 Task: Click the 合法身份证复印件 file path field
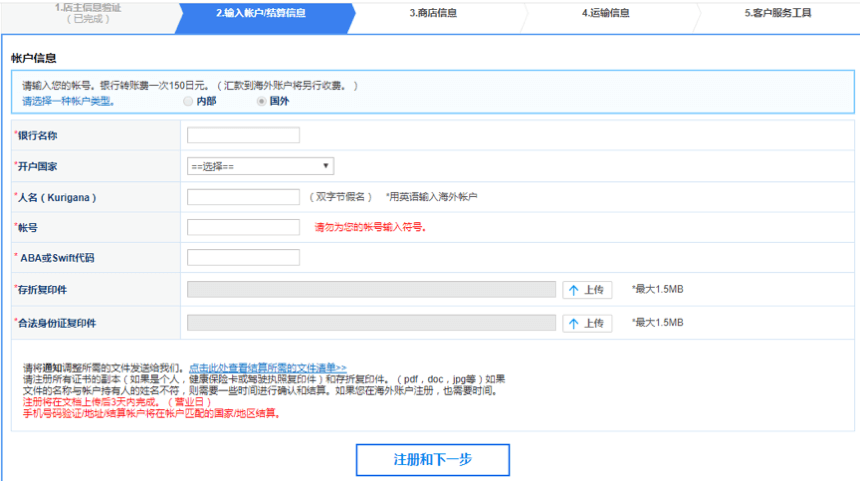pyautogui.click(x=371, y=323)
